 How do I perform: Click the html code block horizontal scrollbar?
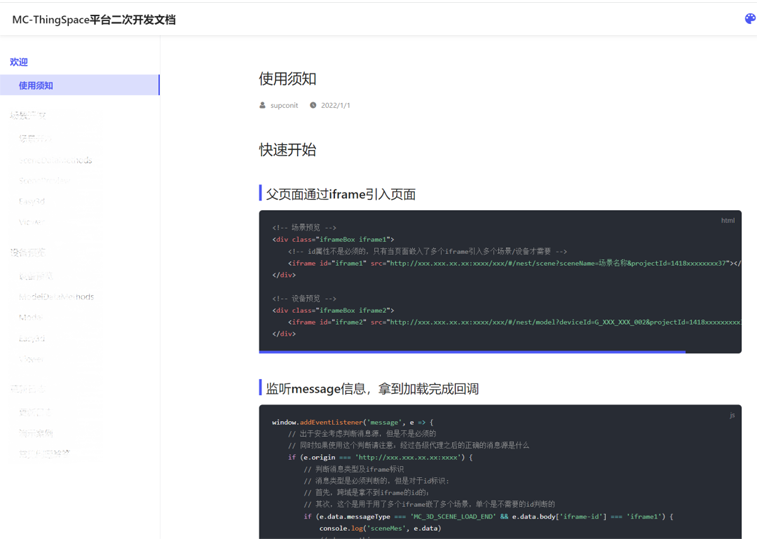pos(472,352)
